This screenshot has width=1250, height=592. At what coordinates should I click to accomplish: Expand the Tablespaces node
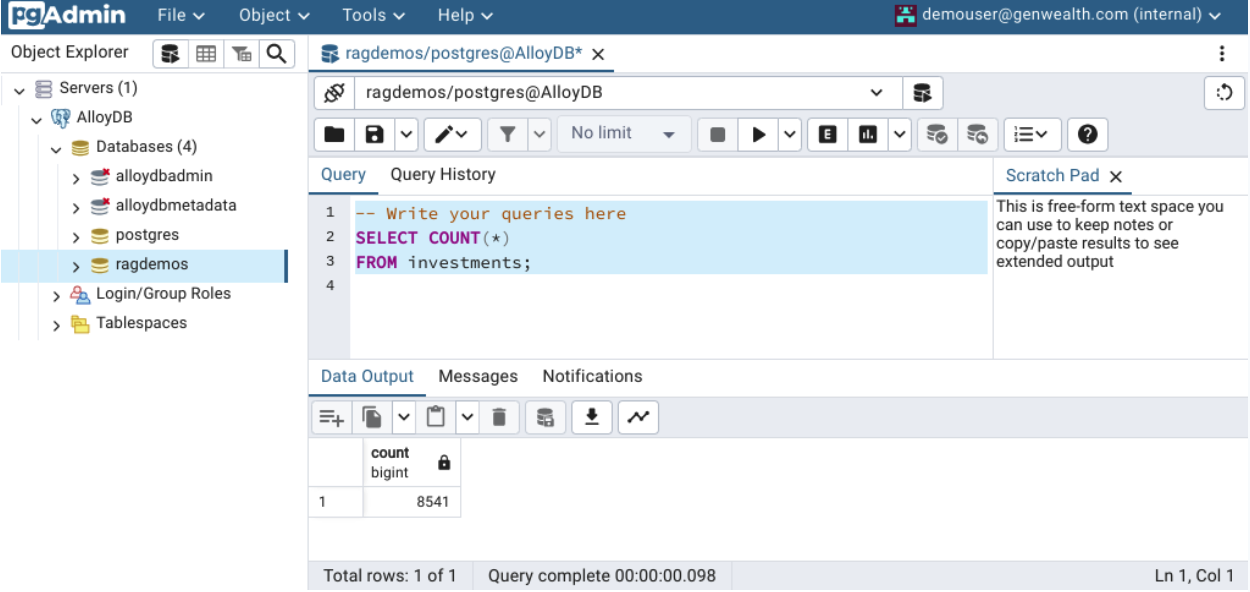(x=56, y=324)
